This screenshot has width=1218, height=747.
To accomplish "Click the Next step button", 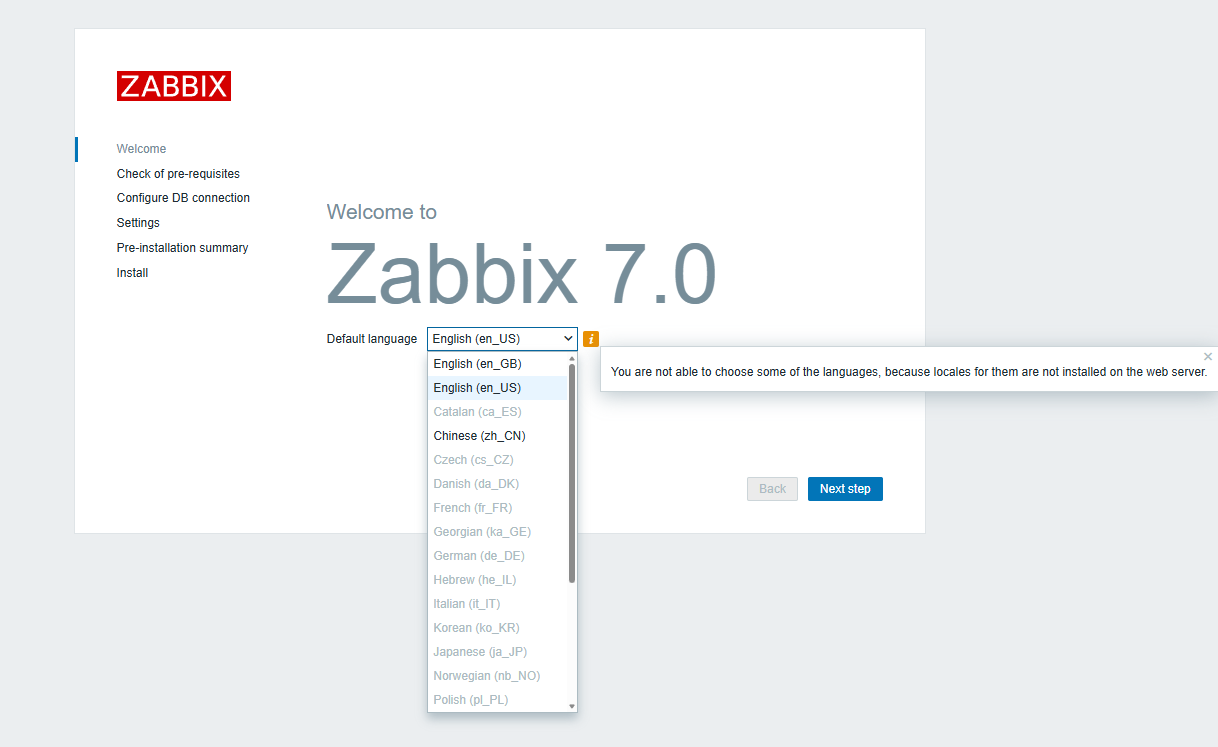I will [x=845, y=489].
